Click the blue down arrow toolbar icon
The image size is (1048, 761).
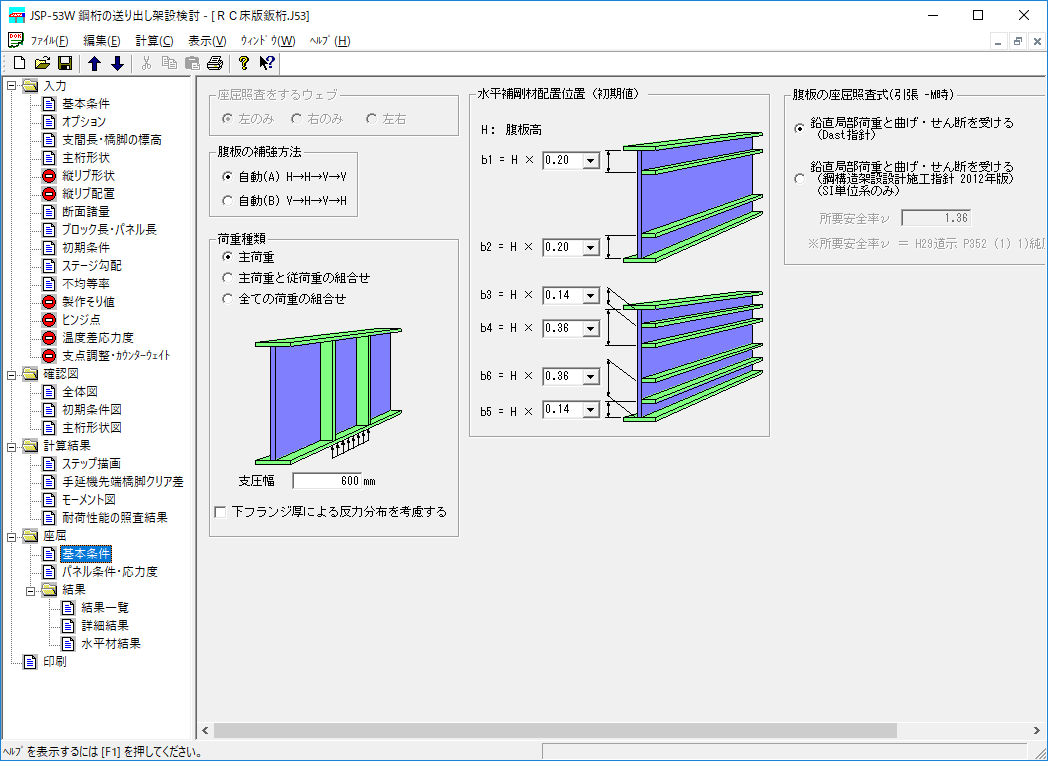click(117, 64)
